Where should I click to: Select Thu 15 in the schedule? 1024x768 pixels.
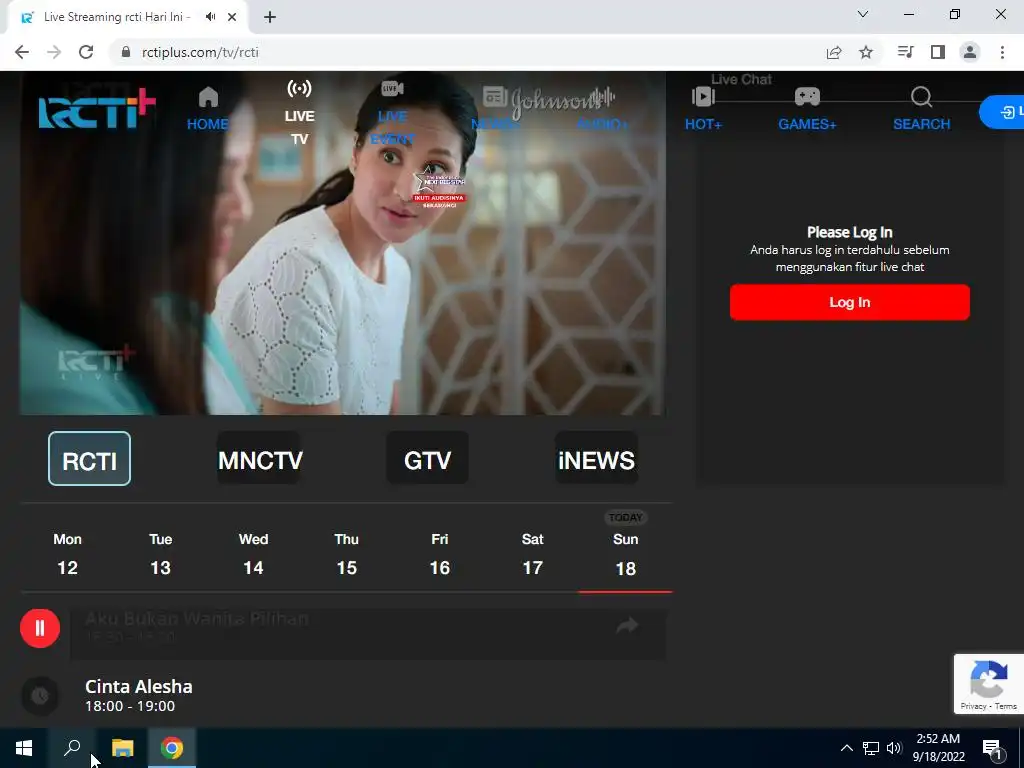[347, 554]
